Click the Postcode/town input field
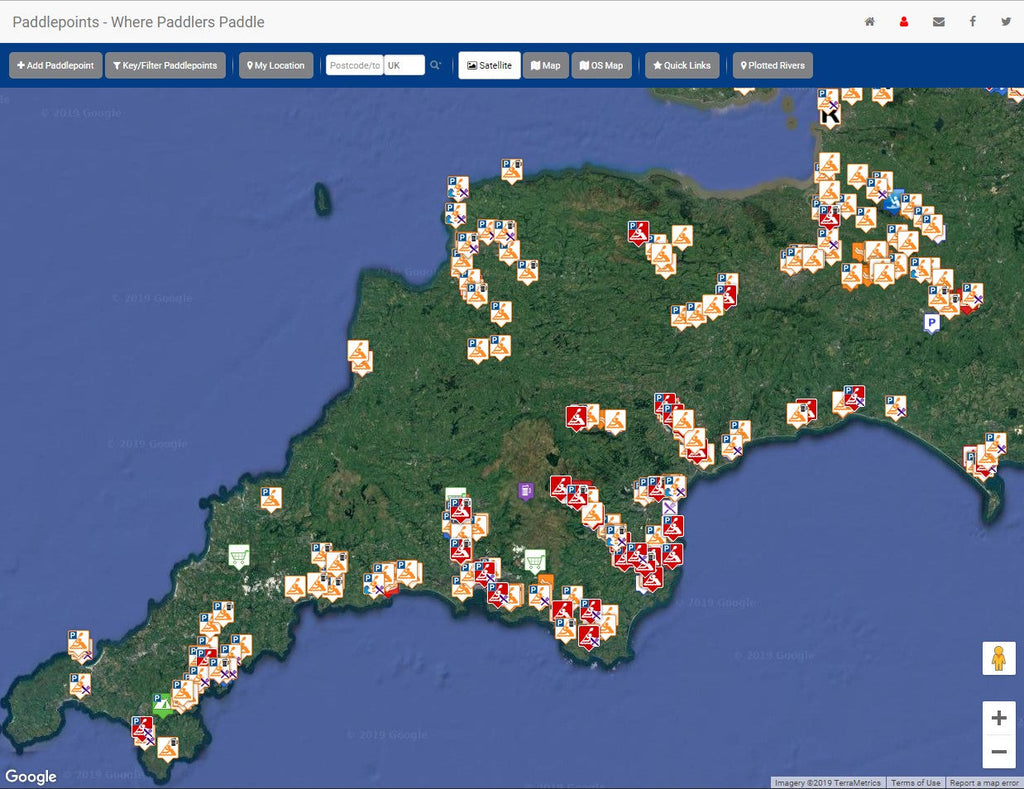 click(355, 65)
